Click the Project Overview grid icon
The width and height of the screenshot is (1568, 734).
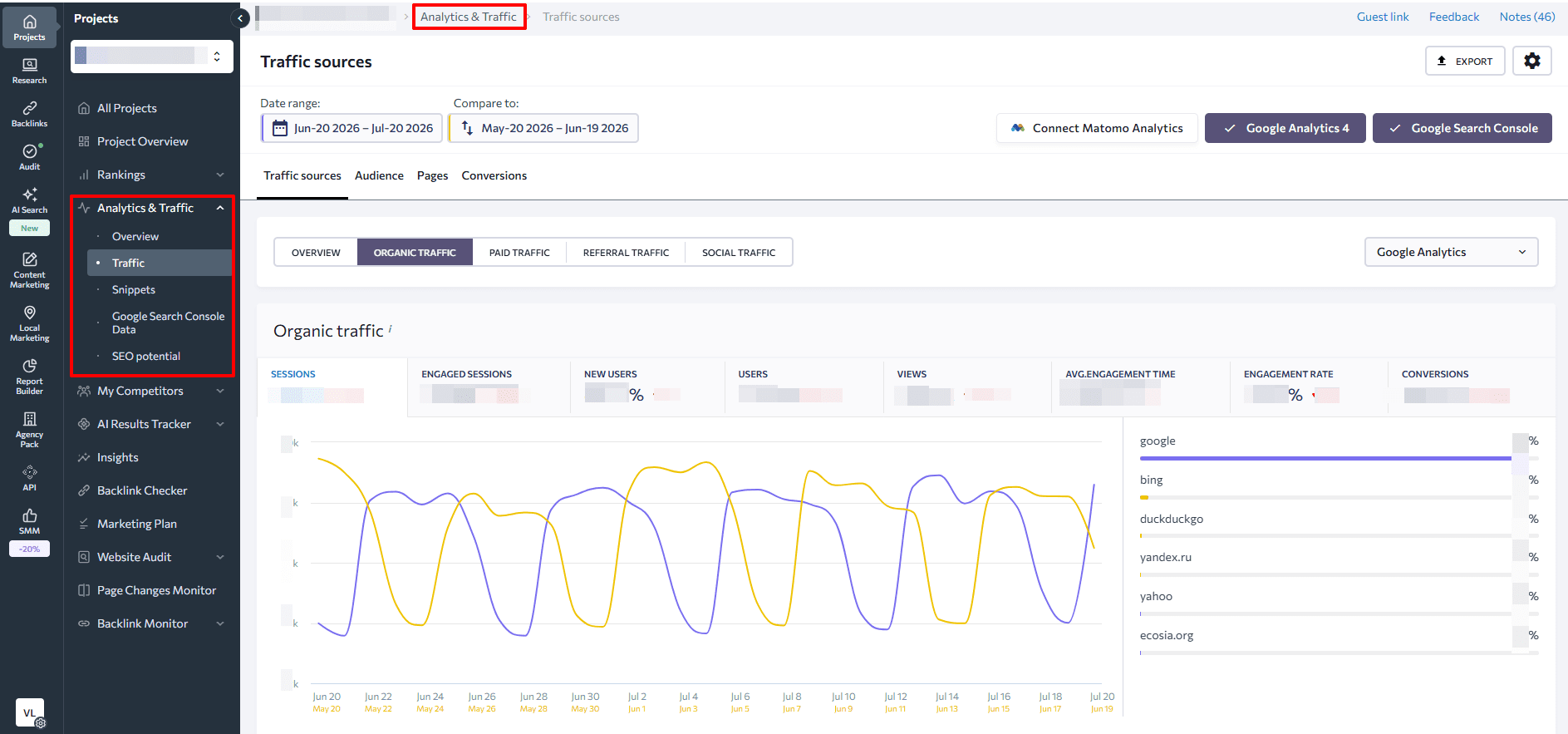[84, 141]
